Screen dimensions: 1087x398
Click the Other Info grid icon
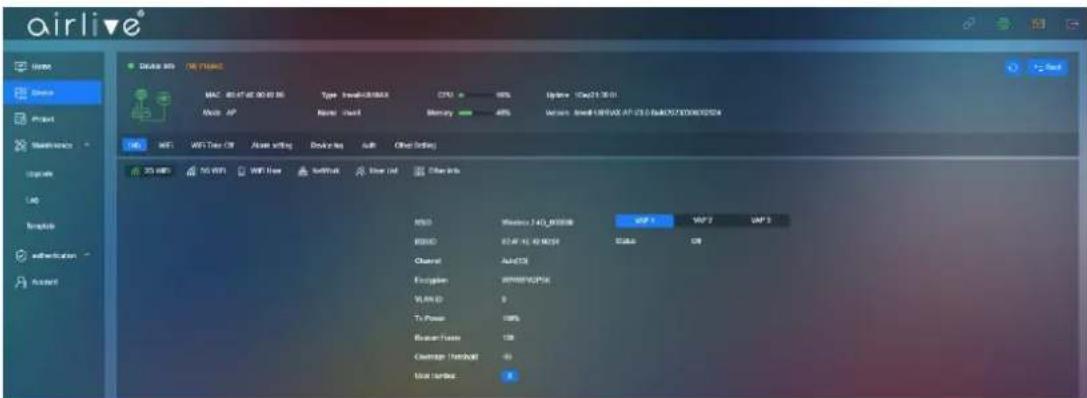pyautogui.click(x=418, y=171)
